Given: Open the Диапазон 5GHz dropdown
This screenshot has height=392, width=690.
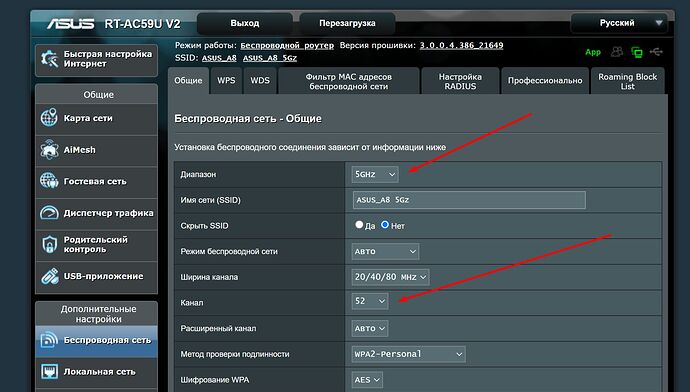Looking at the screenshot, I should pos(375,174).
